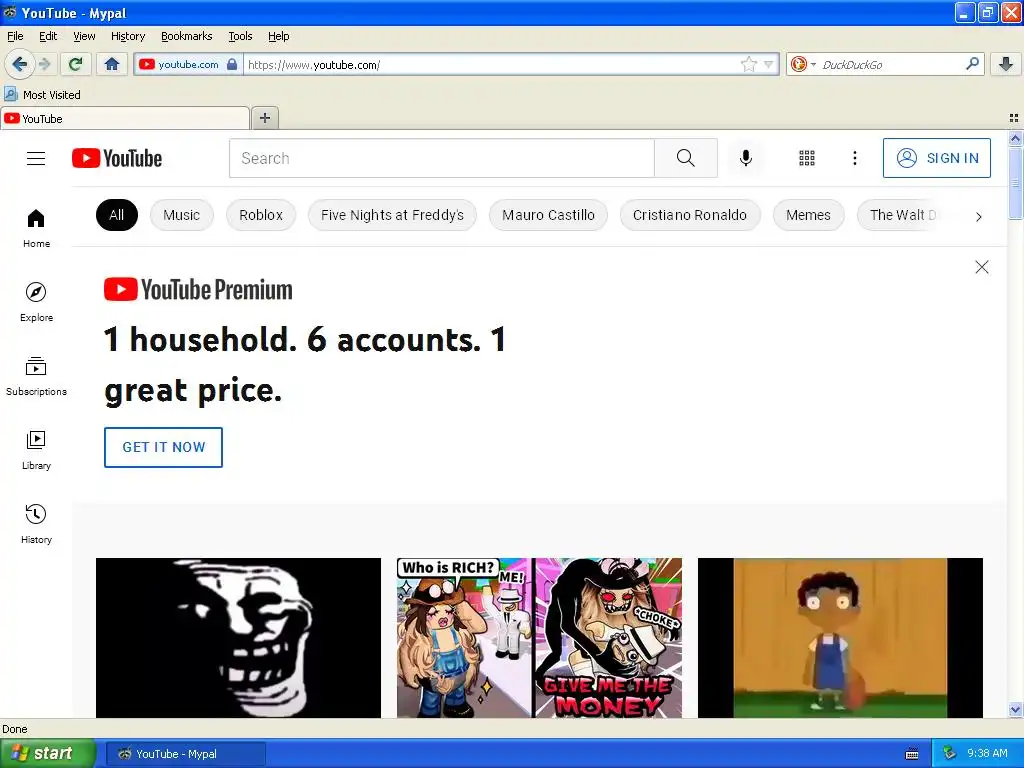Open the Who is RICH video thumbnail
This screenshot has width=1024, height=768.
(x=539, y=637)
